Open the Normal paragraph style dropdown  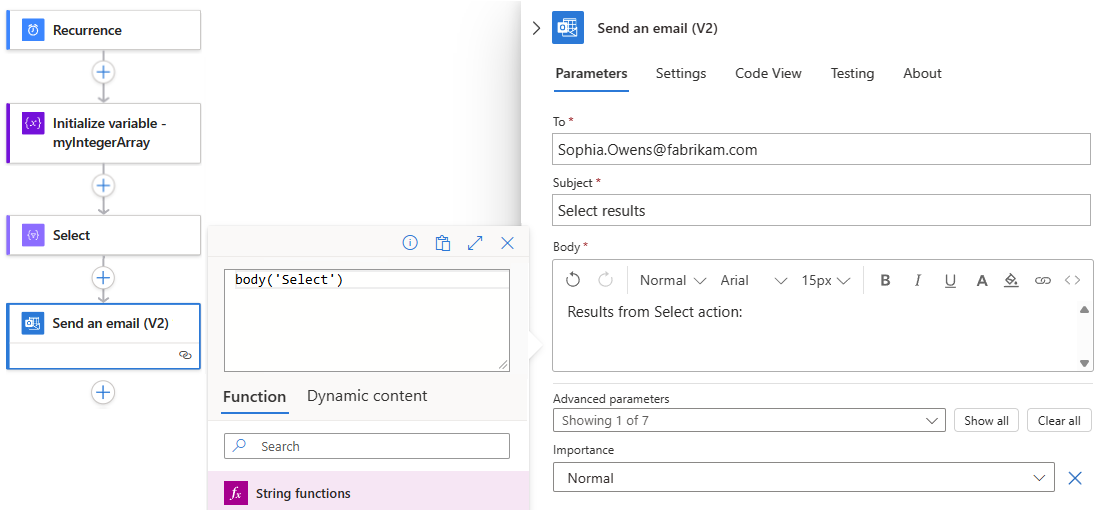(x=673, y=280)
